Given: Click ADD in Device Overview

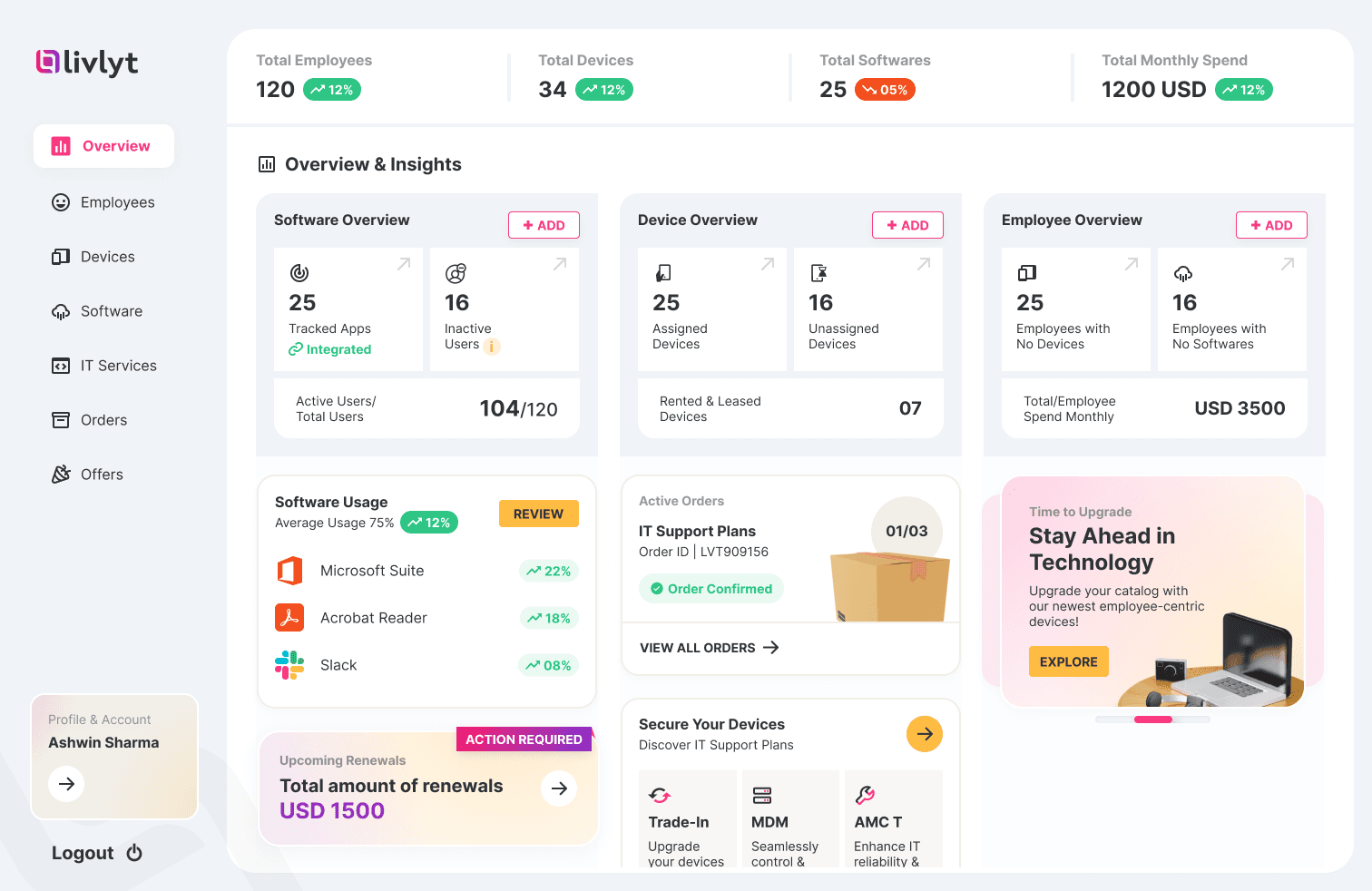Looking at the screenshot, I should [907, 225].
